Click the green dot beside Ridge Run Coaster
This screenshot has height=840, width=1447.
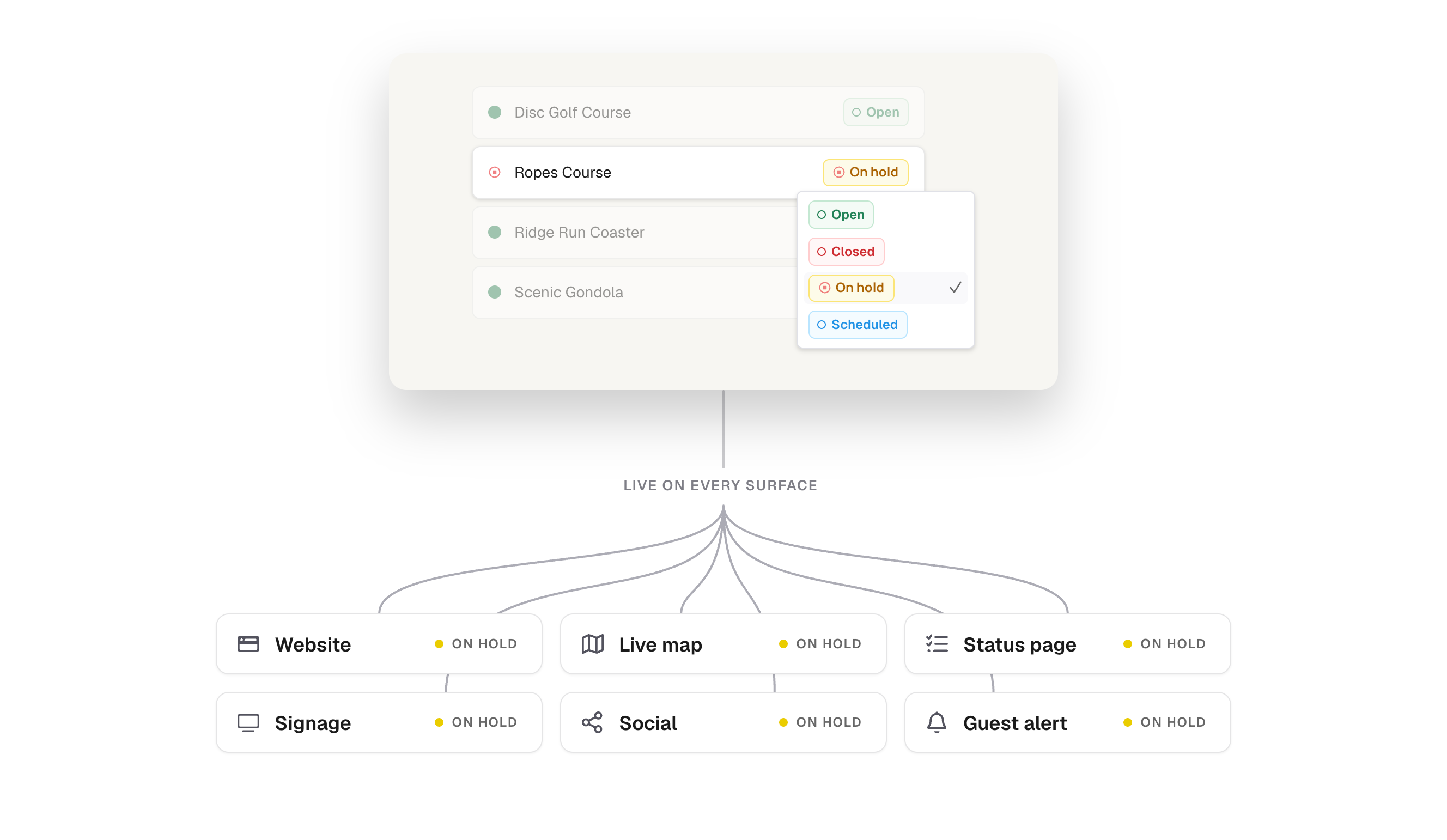494,233
